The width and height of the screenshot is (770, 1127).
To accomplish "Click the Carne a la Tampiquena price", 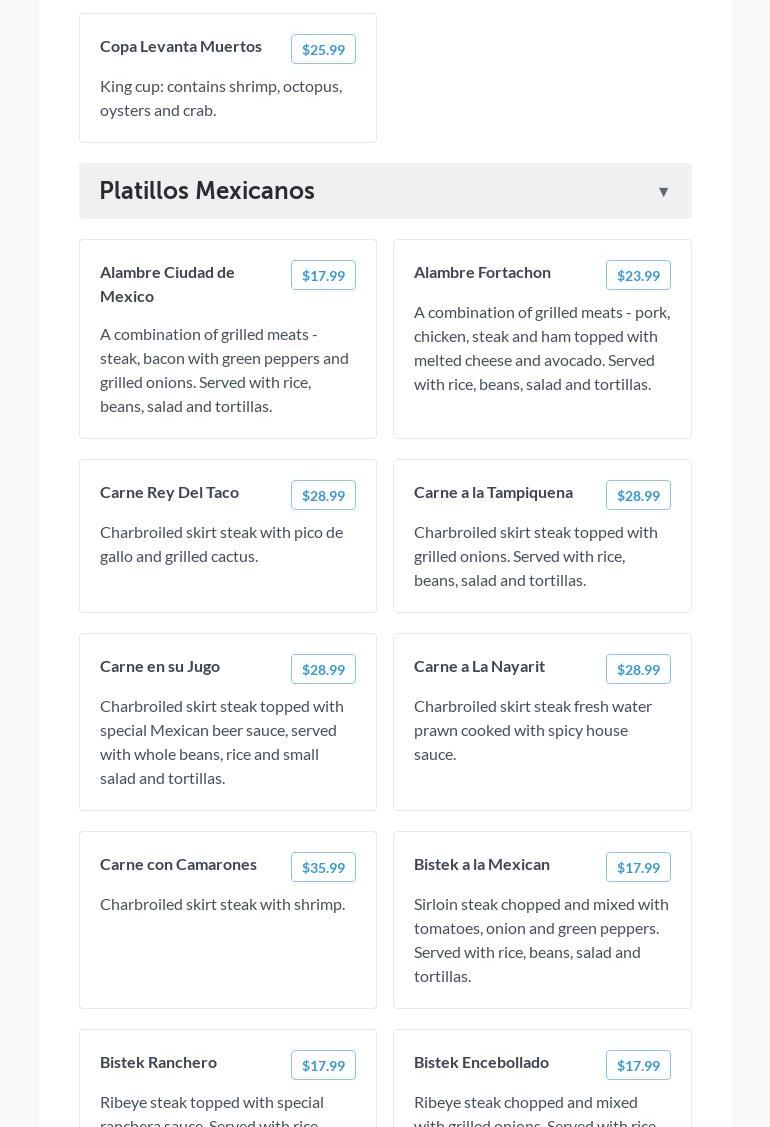I will pyautogui.click(x=638, y=495).
